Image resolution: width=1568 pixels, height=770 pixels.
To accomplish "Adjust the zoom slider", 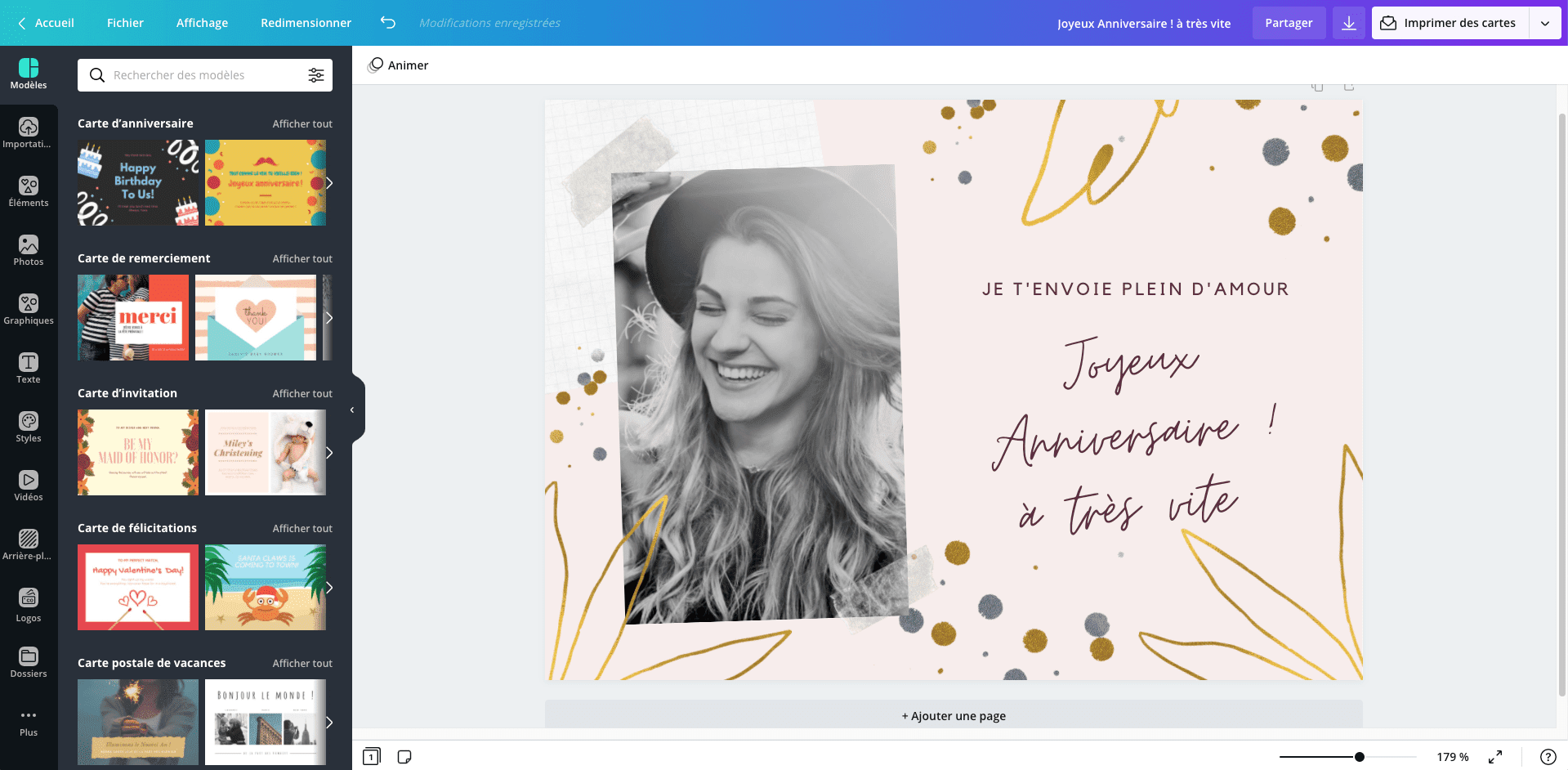I will click(1358, 757).
